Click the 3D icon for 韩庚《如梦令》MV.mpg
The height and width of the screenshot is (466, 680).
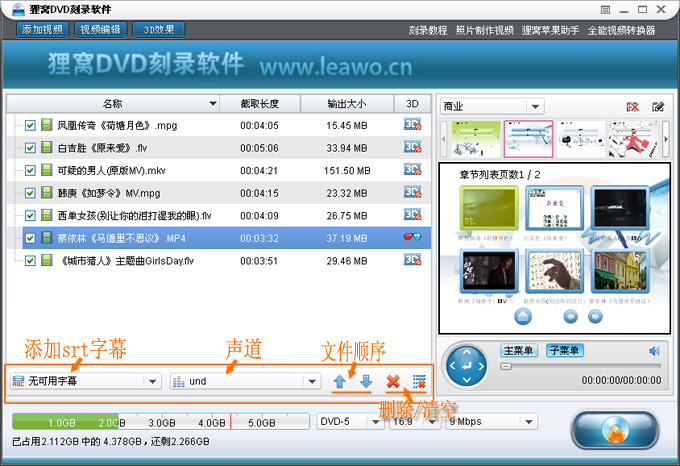pos(412,192)
